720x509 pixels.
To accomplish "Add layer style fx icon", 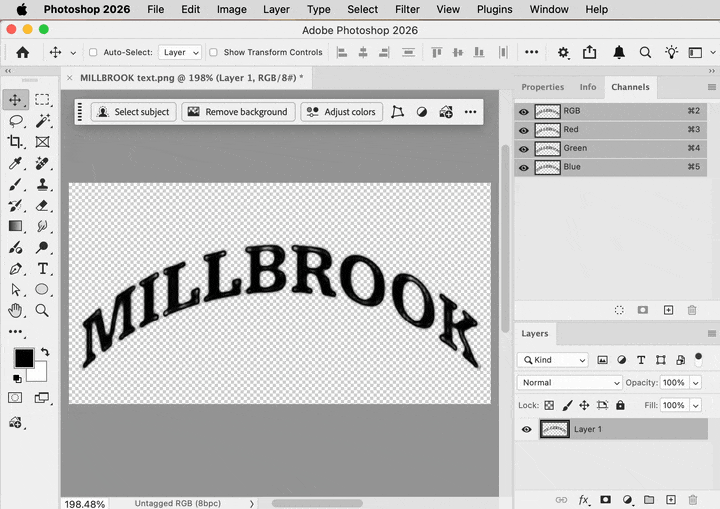I will point(584,500).
